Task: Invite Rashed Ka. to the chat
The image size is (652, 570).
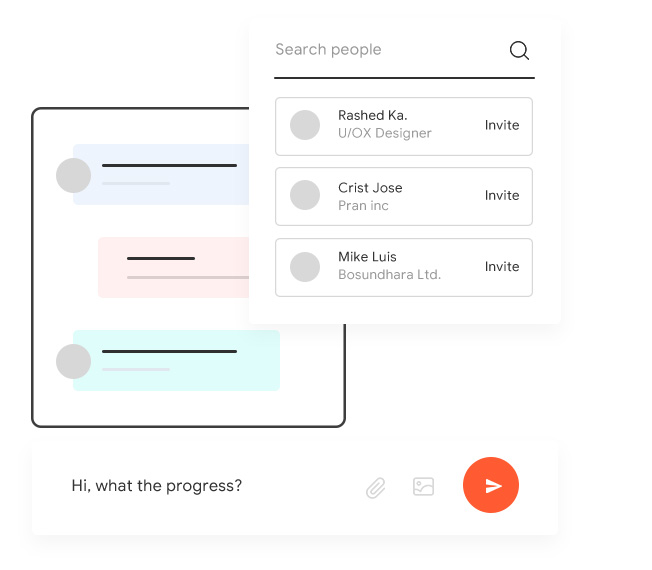Action: (502, 125)
